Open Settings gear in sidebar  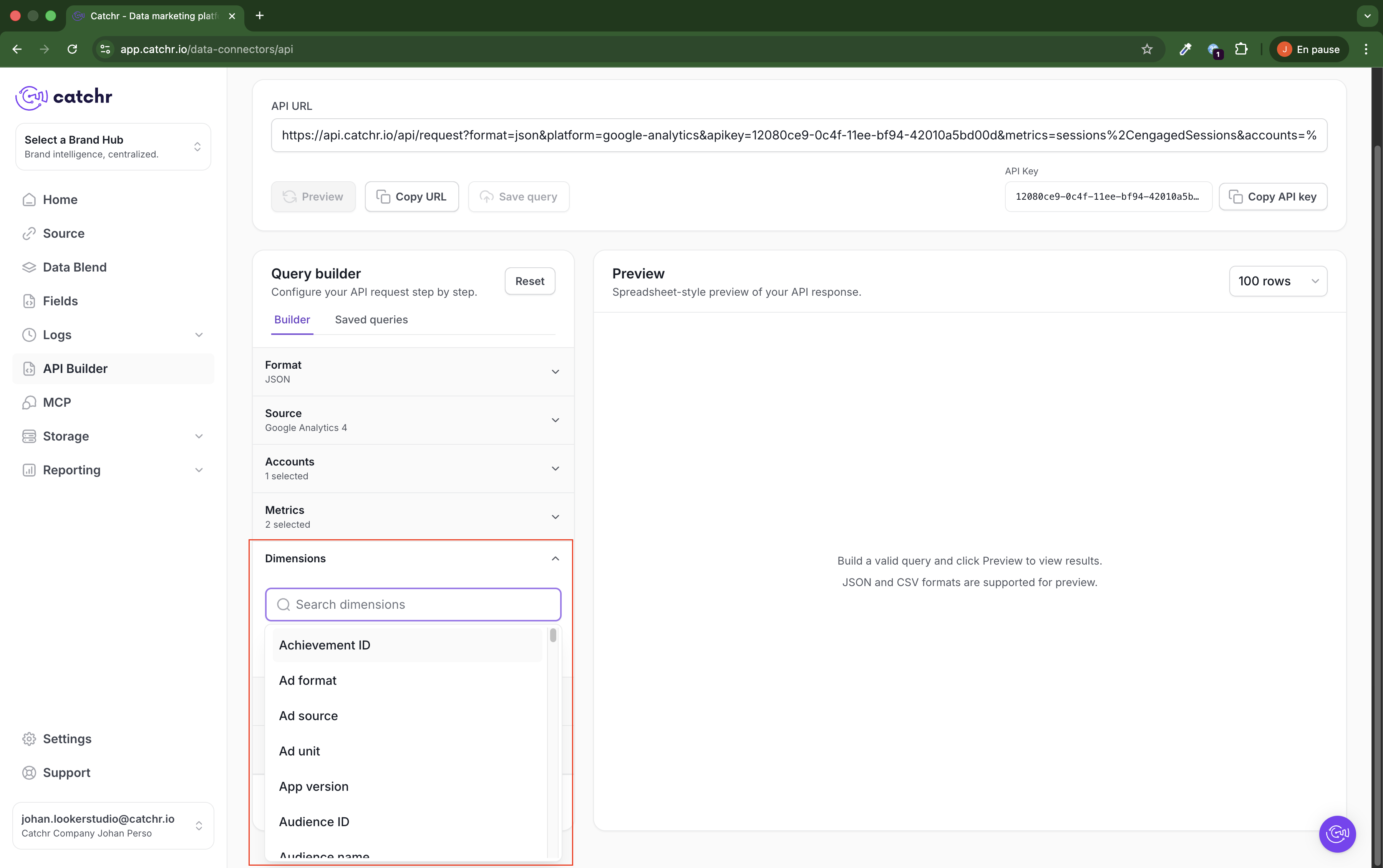[x=29, y=739]
